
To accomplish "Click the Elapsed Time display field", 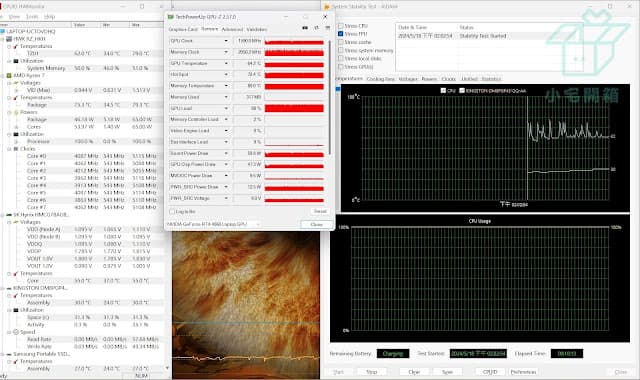I will pos(567,353).
